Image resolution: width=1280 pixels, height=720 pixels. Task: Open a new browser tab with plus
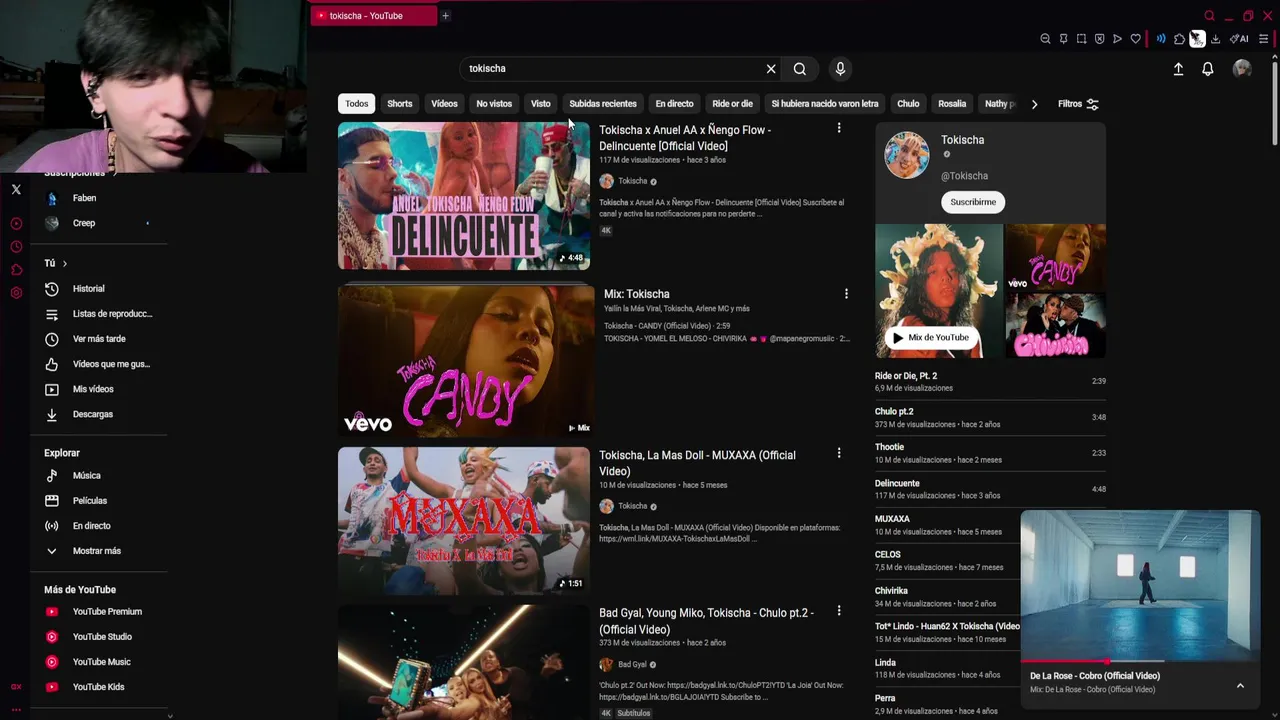[x=446, y=15]
